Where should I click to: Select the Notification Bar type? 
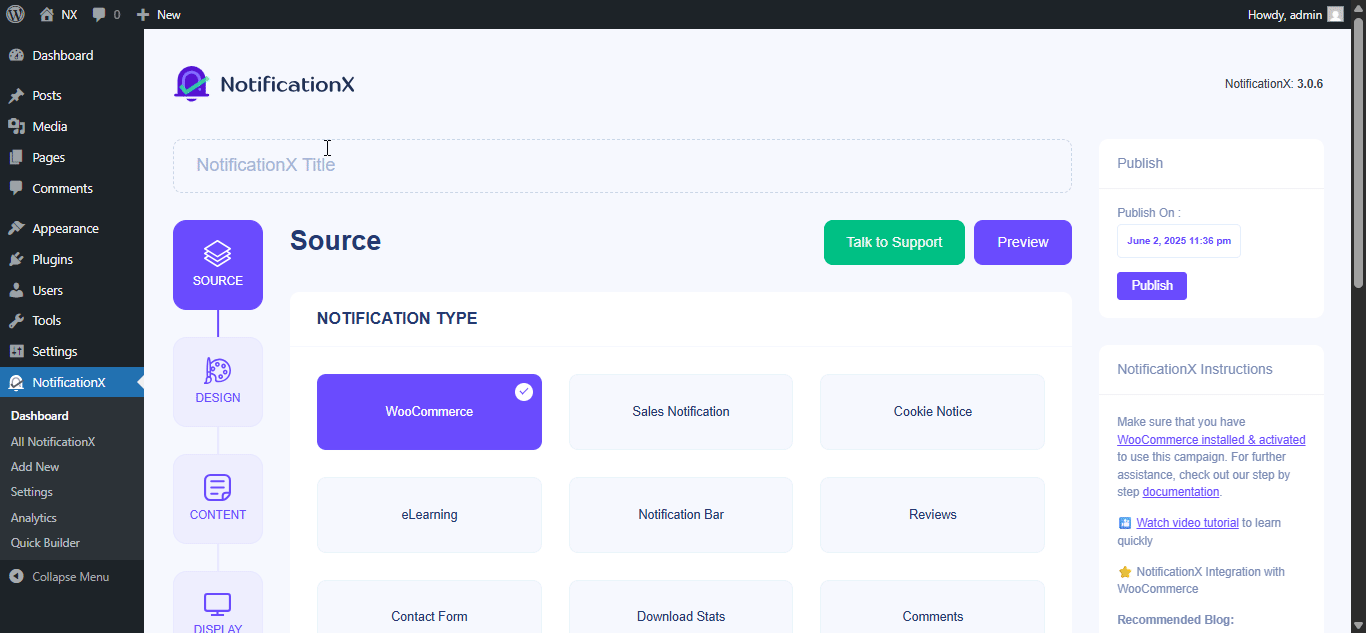[681, 515]
